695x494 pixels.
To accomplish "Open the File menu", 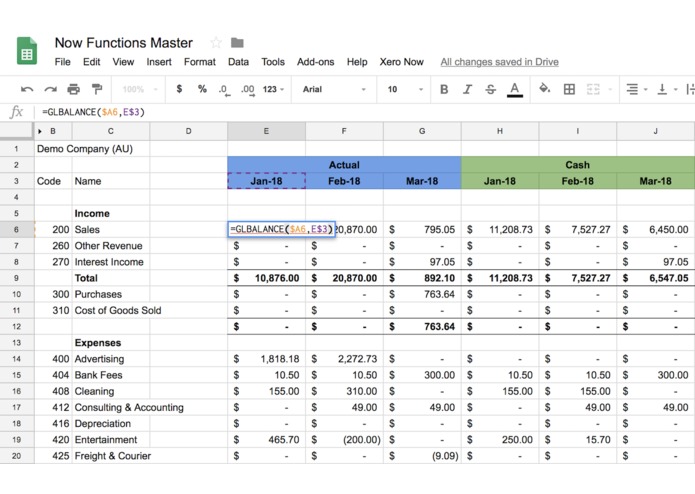I will (x=62, y=62).
